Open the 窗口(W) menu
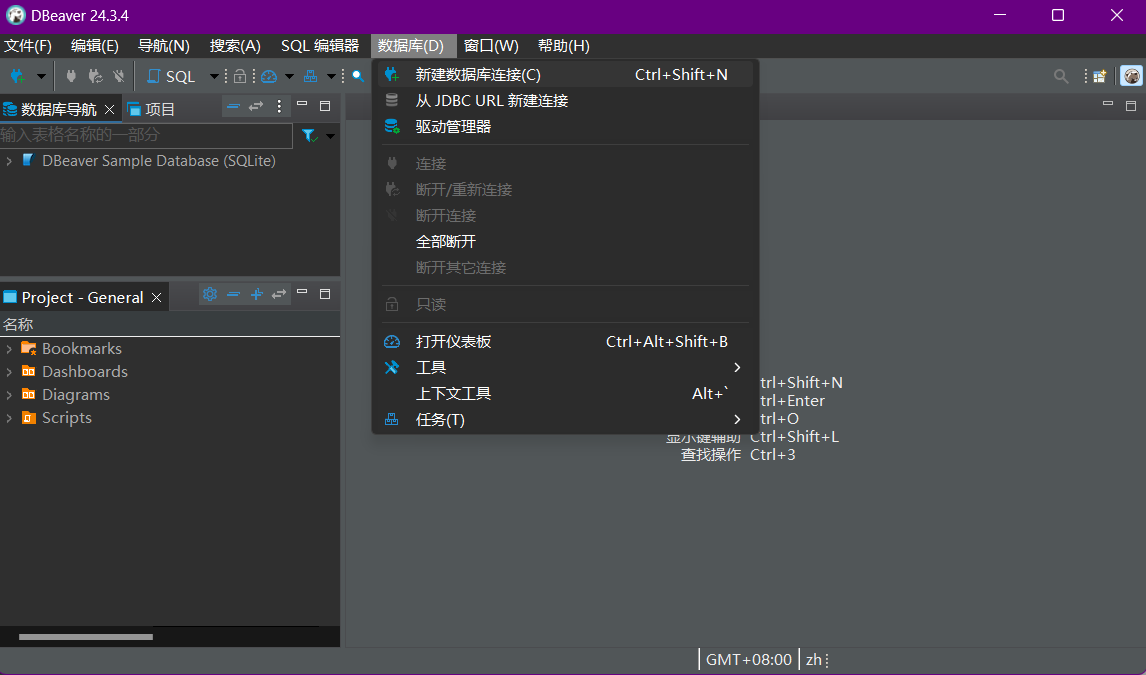Viewport: 1146px width, 675px height. point(491,46)
